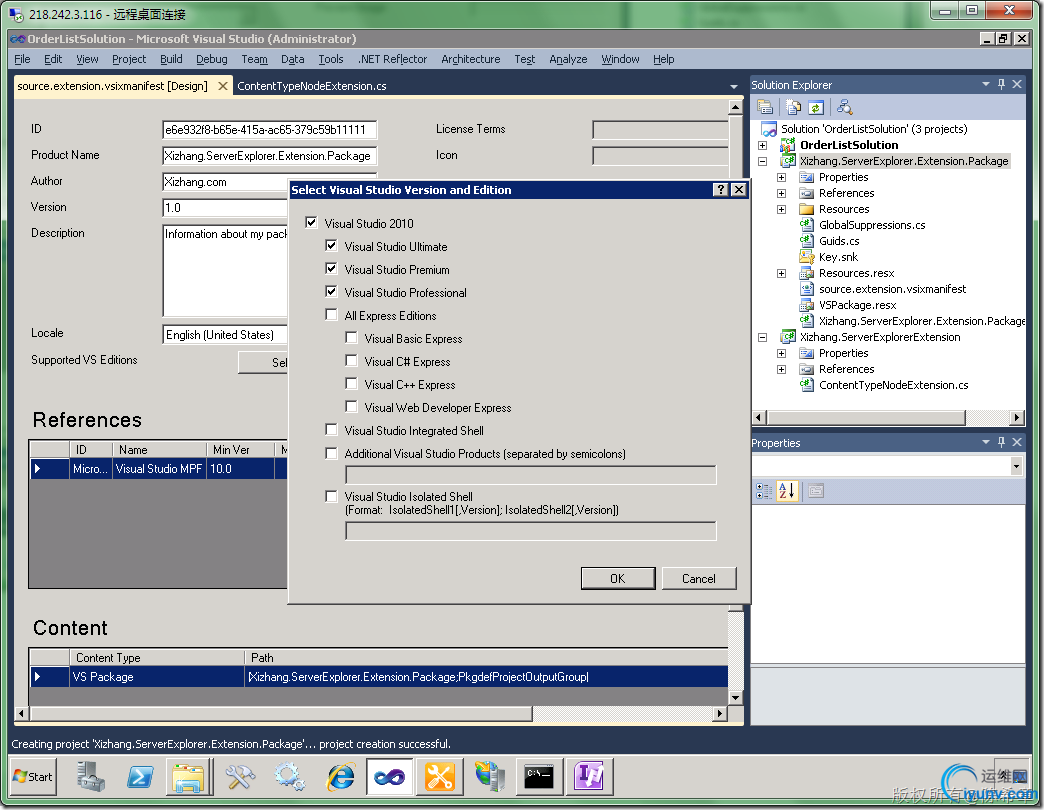The width and height of the screenshot is (1044, 810).
Task: Enable Visual Studio Integrated Shell checkbox
Action: tap(332, 429)
